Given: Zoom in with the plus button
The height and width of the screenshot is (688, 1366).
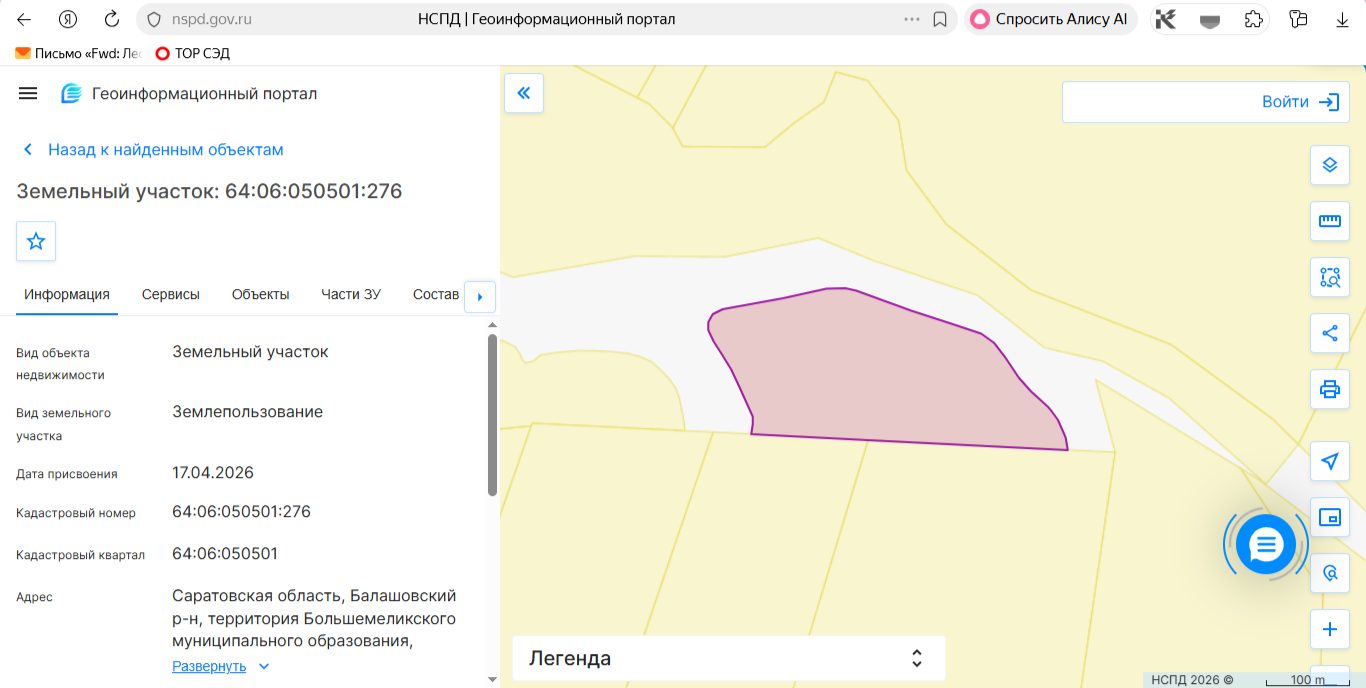Looking at the screenshot, I should 1330,629.
